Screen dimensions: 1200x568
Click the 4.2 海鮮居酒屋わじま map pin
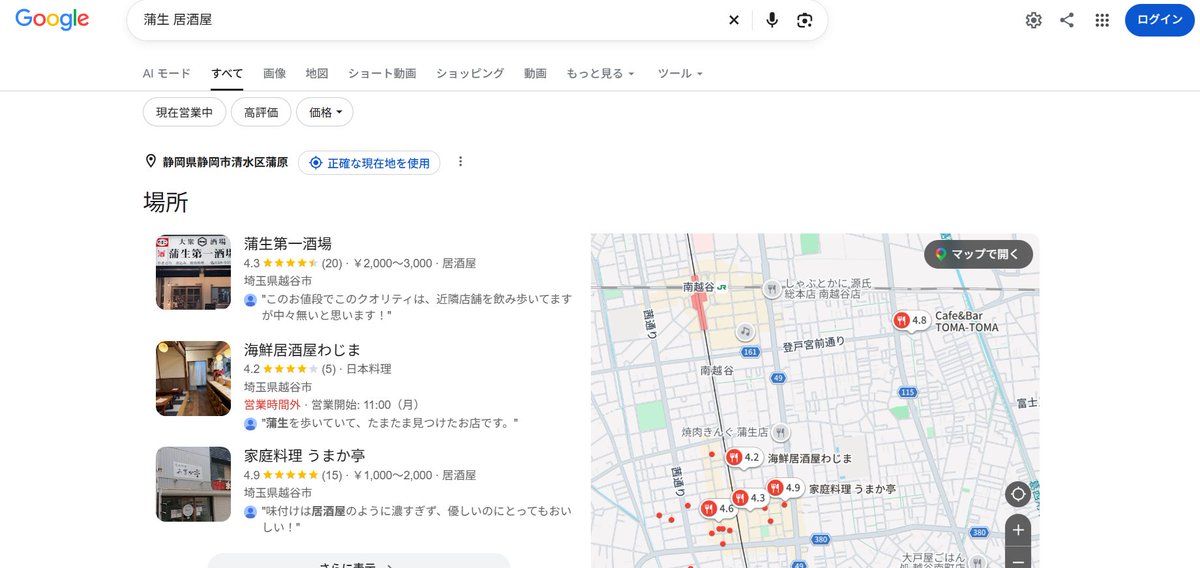point(744,458)
